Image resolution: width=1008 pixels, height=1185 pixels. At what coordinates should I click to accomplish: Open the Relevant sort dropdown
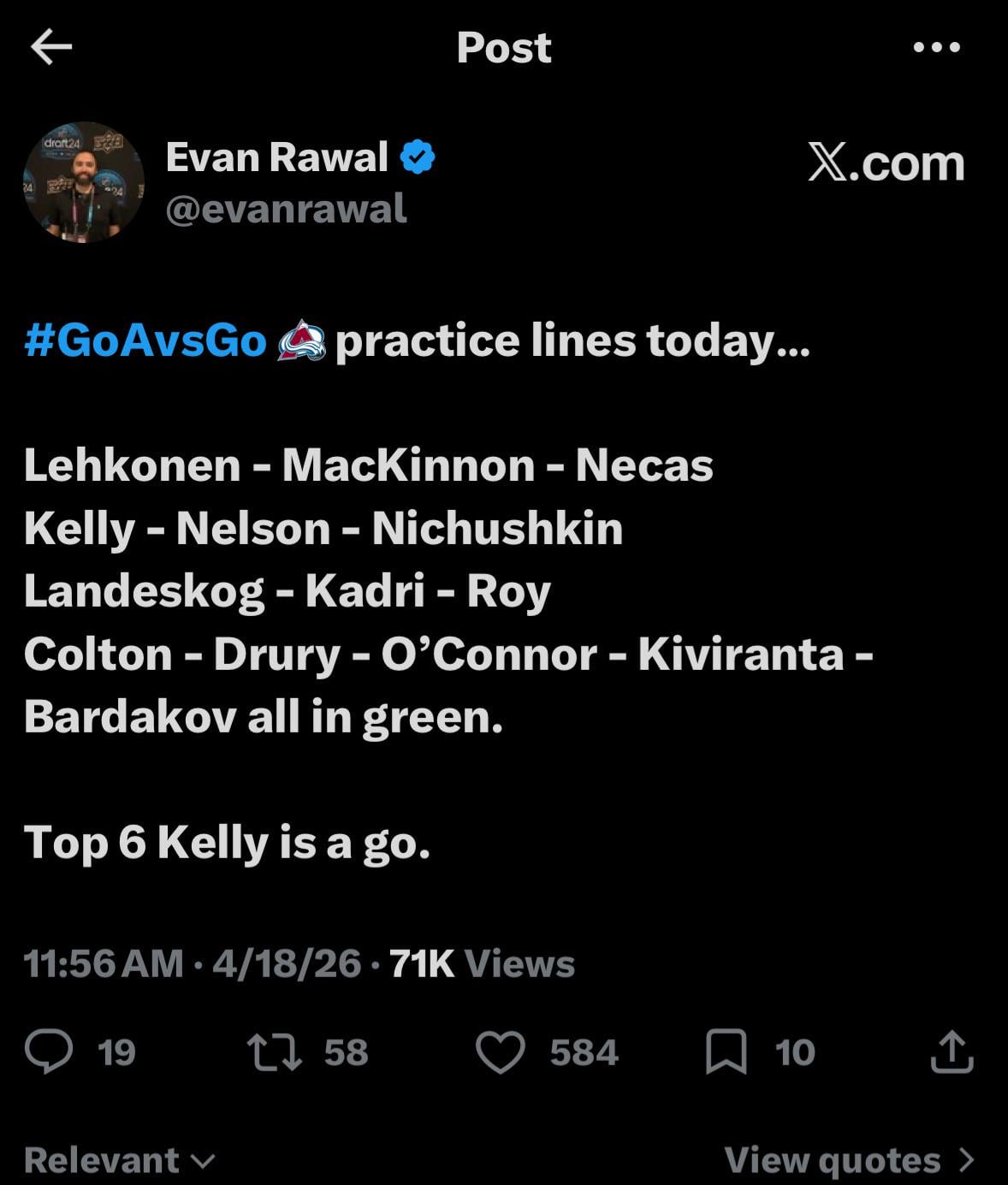(119, 1160)
